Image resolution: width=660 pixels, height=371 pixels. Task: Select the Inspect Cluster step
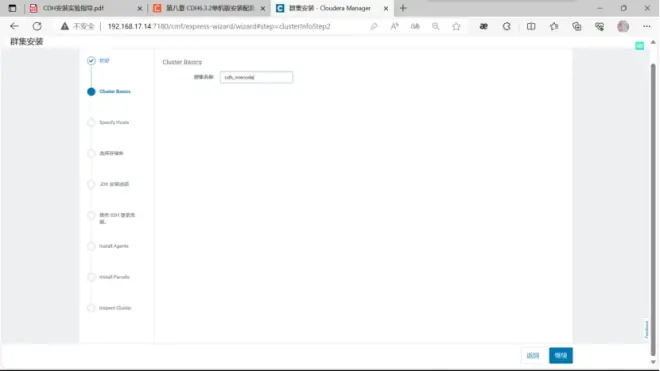[x=115, y=308]
